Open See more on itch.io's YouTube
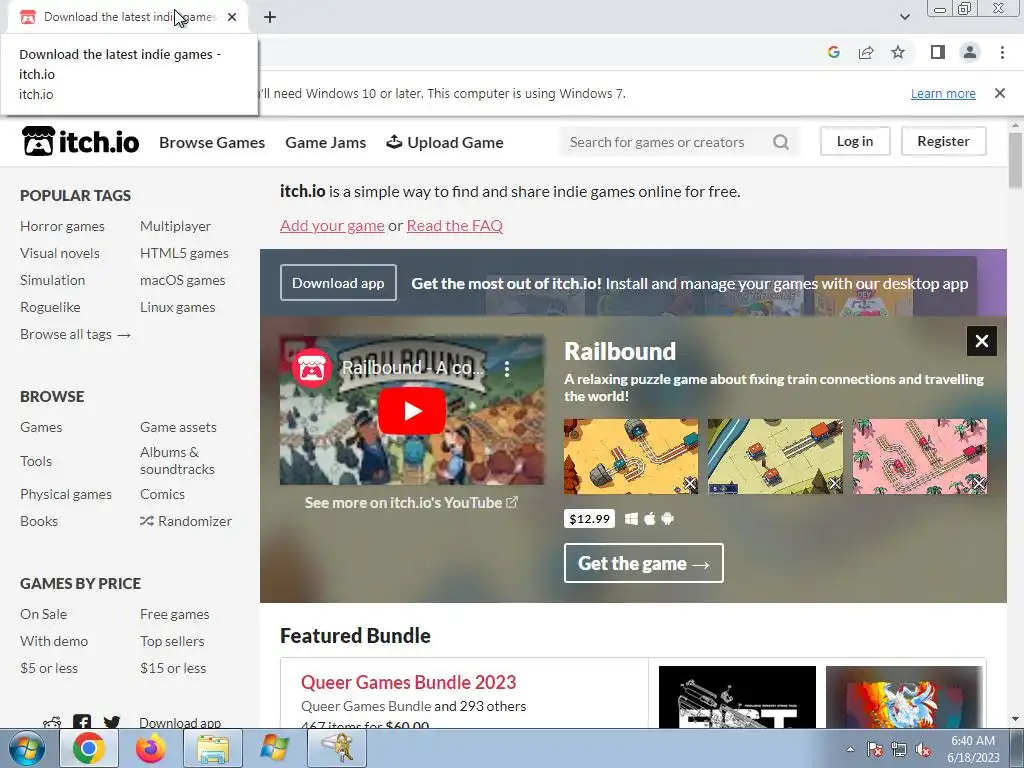 click(x=411, y=502)
